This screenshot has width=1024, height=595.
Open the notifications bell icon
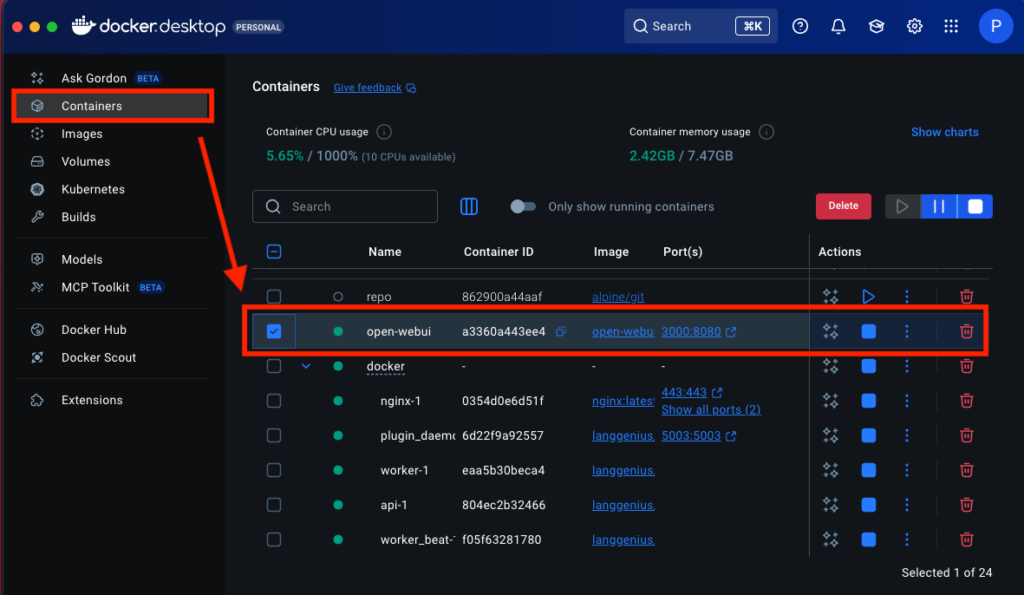point(838,27)
